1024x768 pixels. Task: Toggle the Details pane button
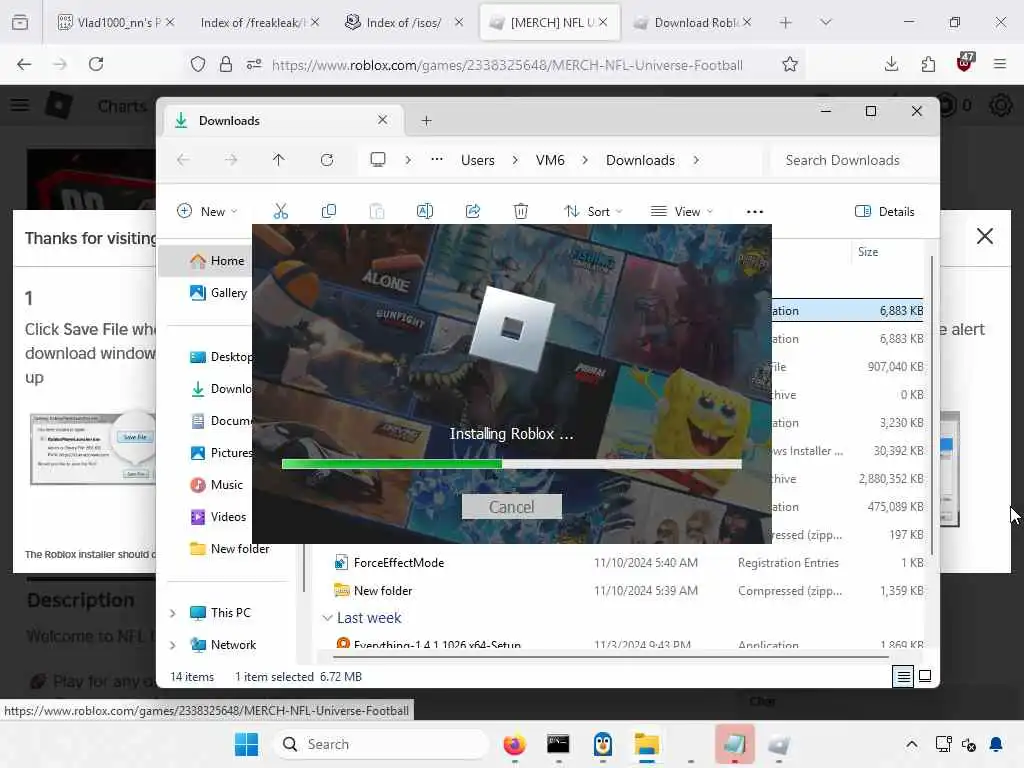pyautogui.click(x=884, y=211)
